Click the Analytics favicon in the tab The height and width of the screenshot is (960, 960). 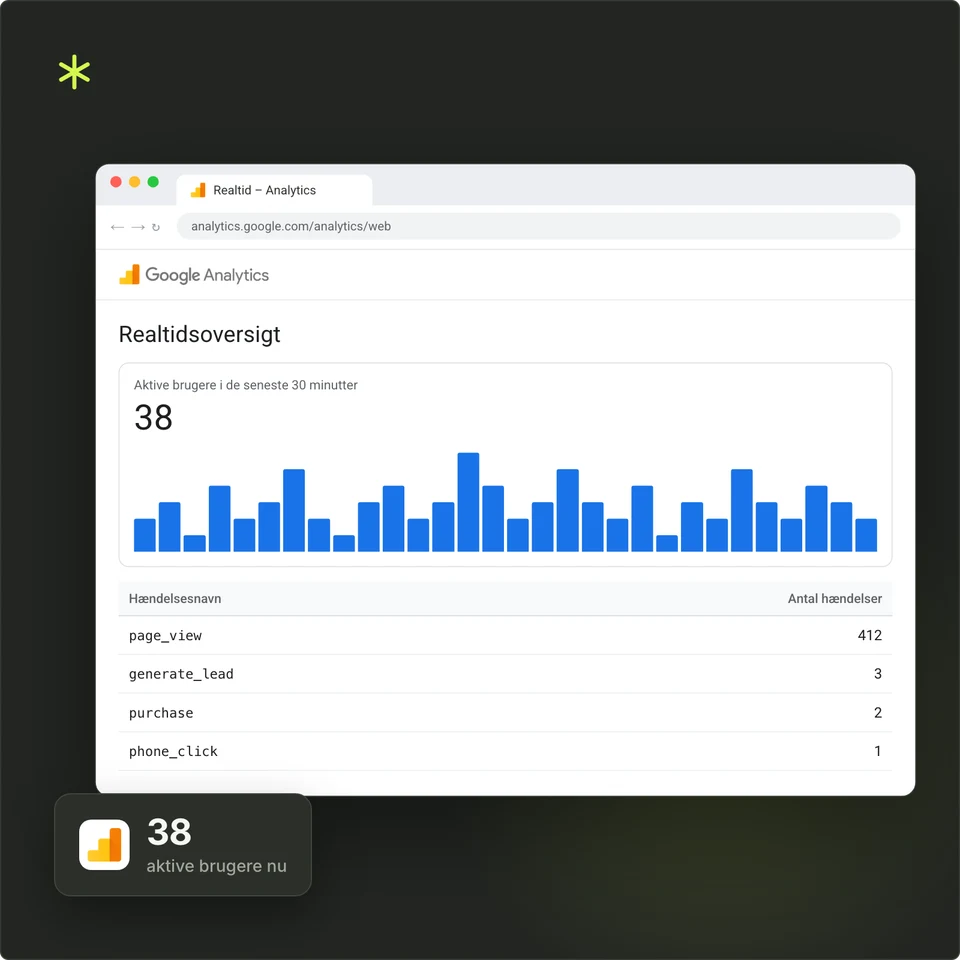click(x=198, y=190)
